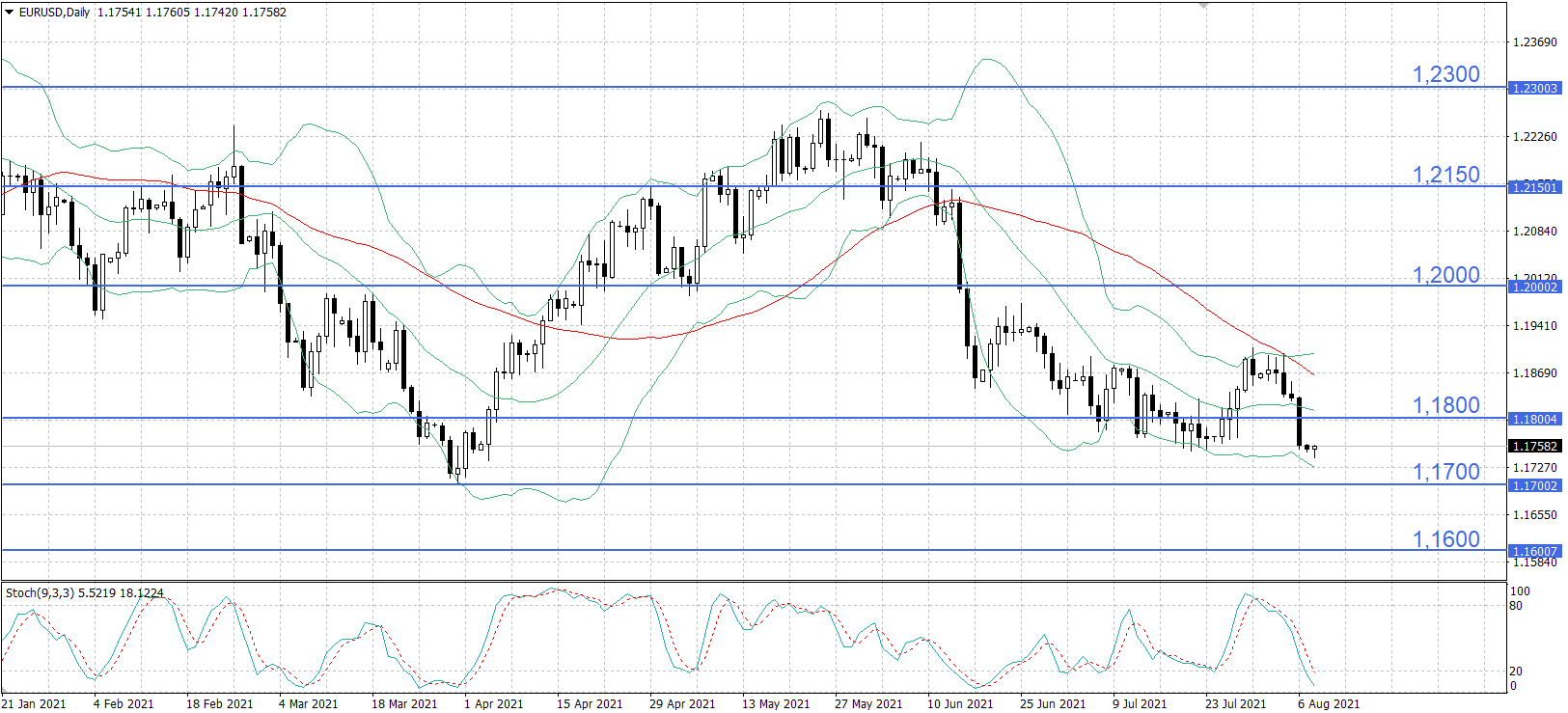
Task: Select the 1,1800 level label
Action: point(1445,405)
